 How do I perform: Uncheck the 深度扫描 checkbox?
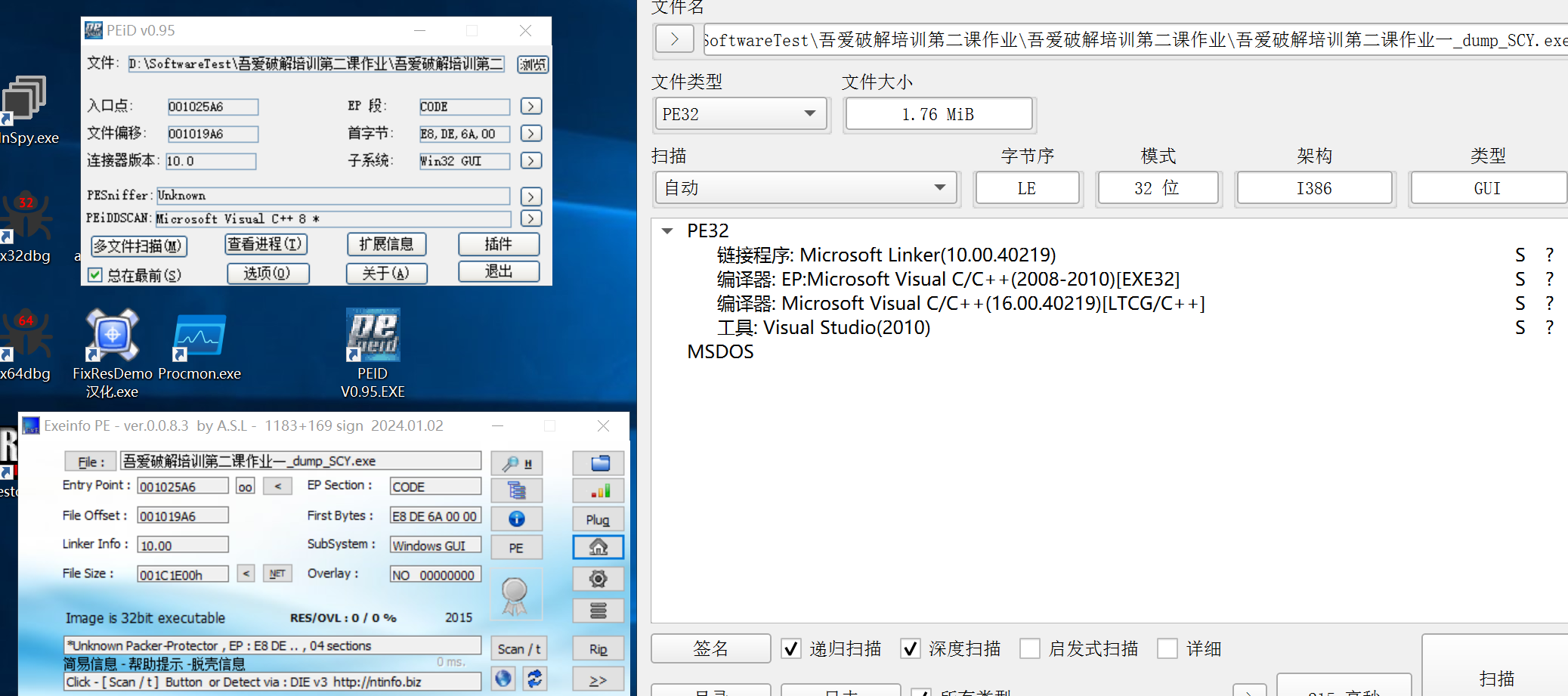[x=910, y=648]
